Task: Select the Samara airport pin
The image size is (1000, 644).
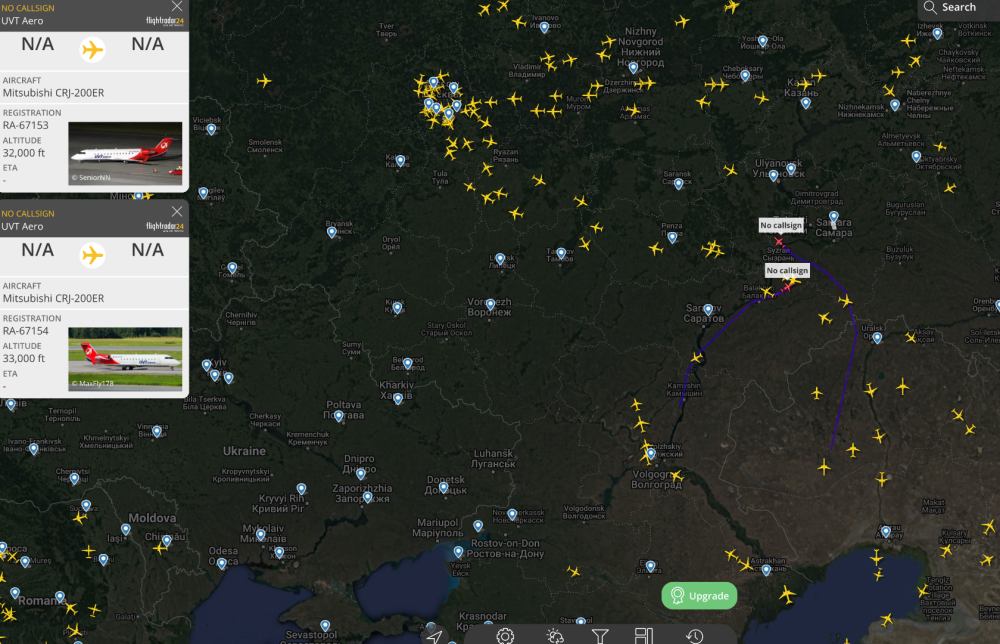Action: [x=833, y=216]
